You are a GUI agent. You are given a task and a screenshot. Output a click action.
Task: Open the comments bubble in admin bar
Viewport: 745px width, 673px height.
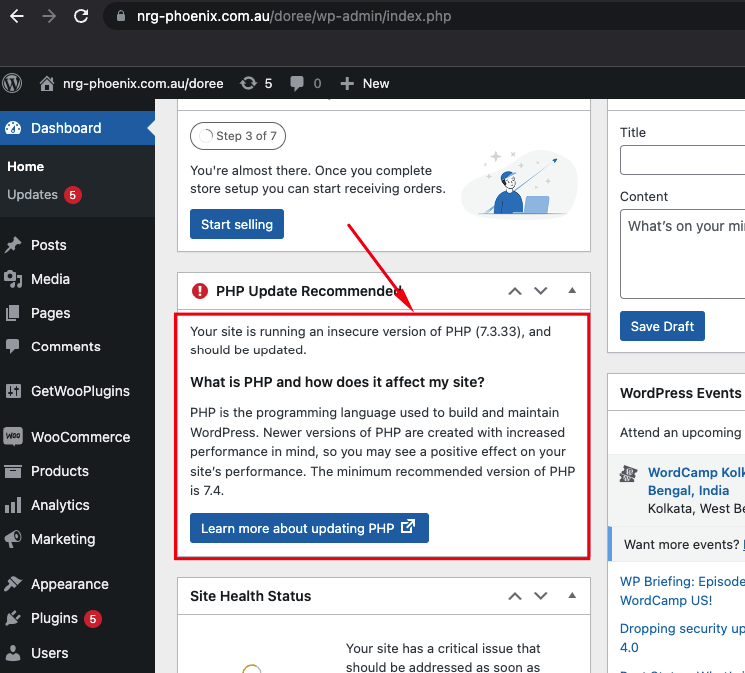tap(297, 84)
